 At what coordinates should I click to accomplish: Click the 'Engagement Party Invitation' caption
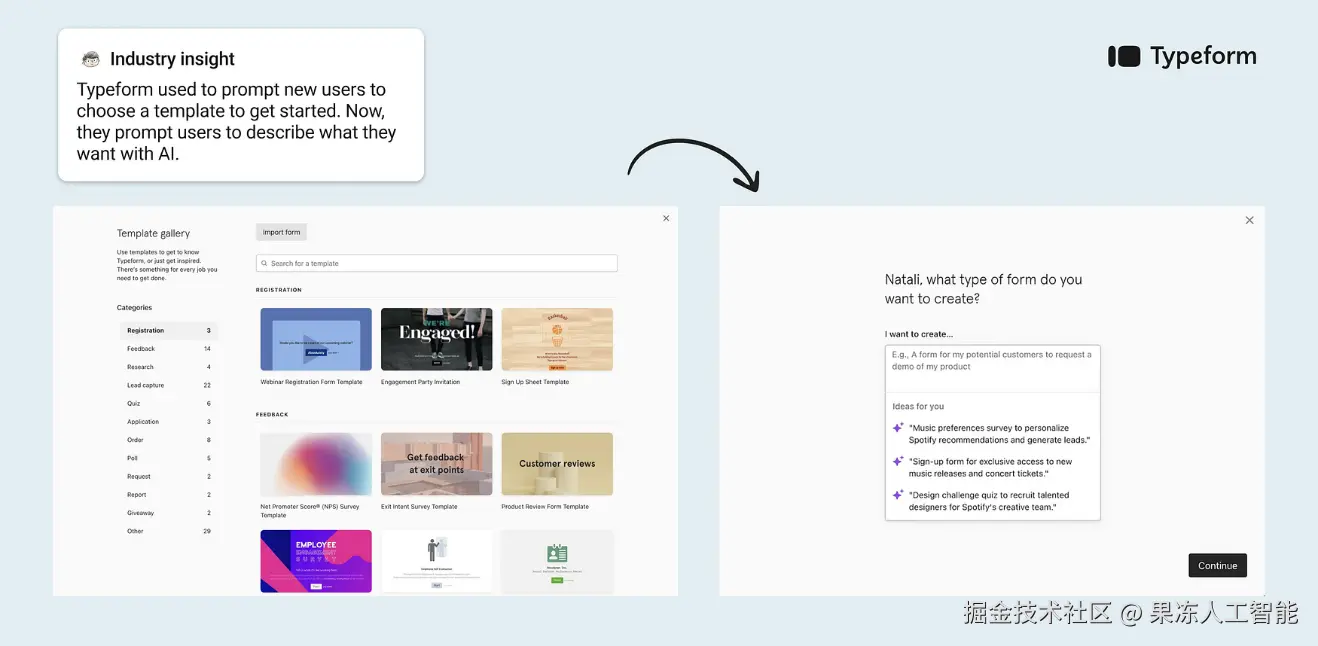[420, 382]
